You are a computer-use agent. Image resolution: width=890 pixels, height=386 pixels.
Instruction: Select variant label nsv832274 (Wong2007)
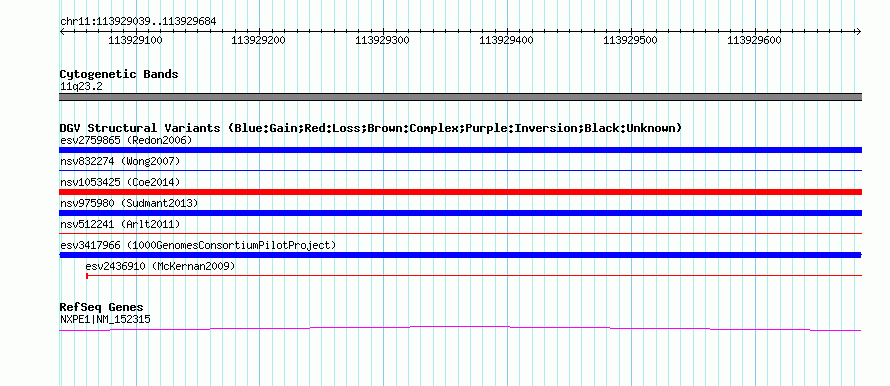(x=120, y=161)
